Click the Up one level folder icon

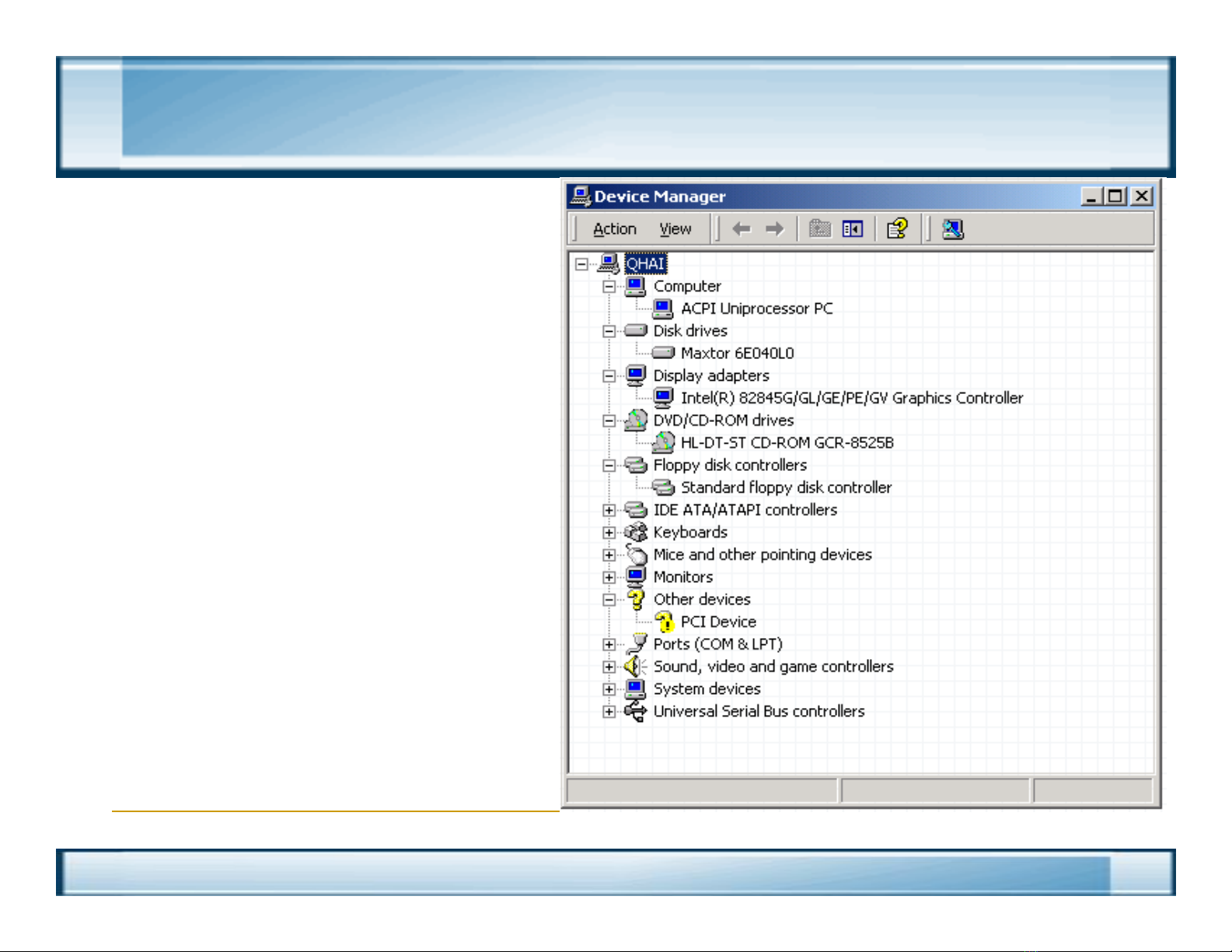coord(819,229)
